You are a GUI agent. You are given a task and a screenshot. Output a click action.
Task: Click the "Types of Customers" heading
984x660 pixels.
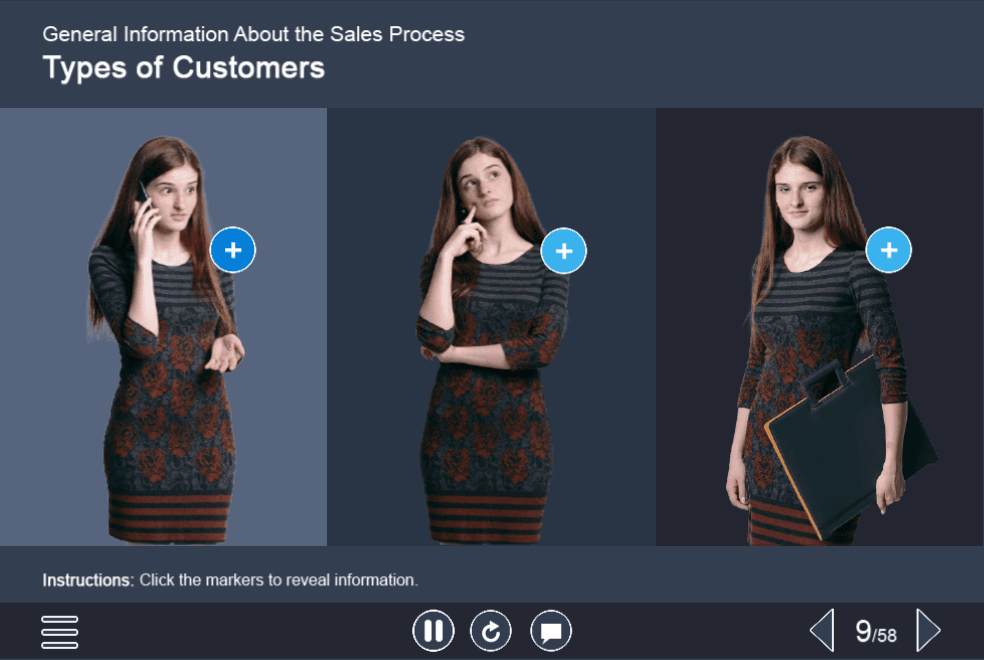tap(183, 68)
